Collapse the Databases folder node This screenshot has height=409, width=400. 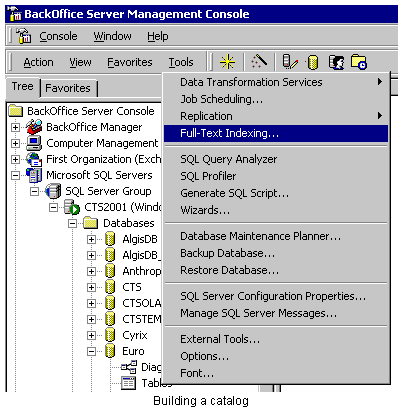pyautogui.click(x=72, y=223)
